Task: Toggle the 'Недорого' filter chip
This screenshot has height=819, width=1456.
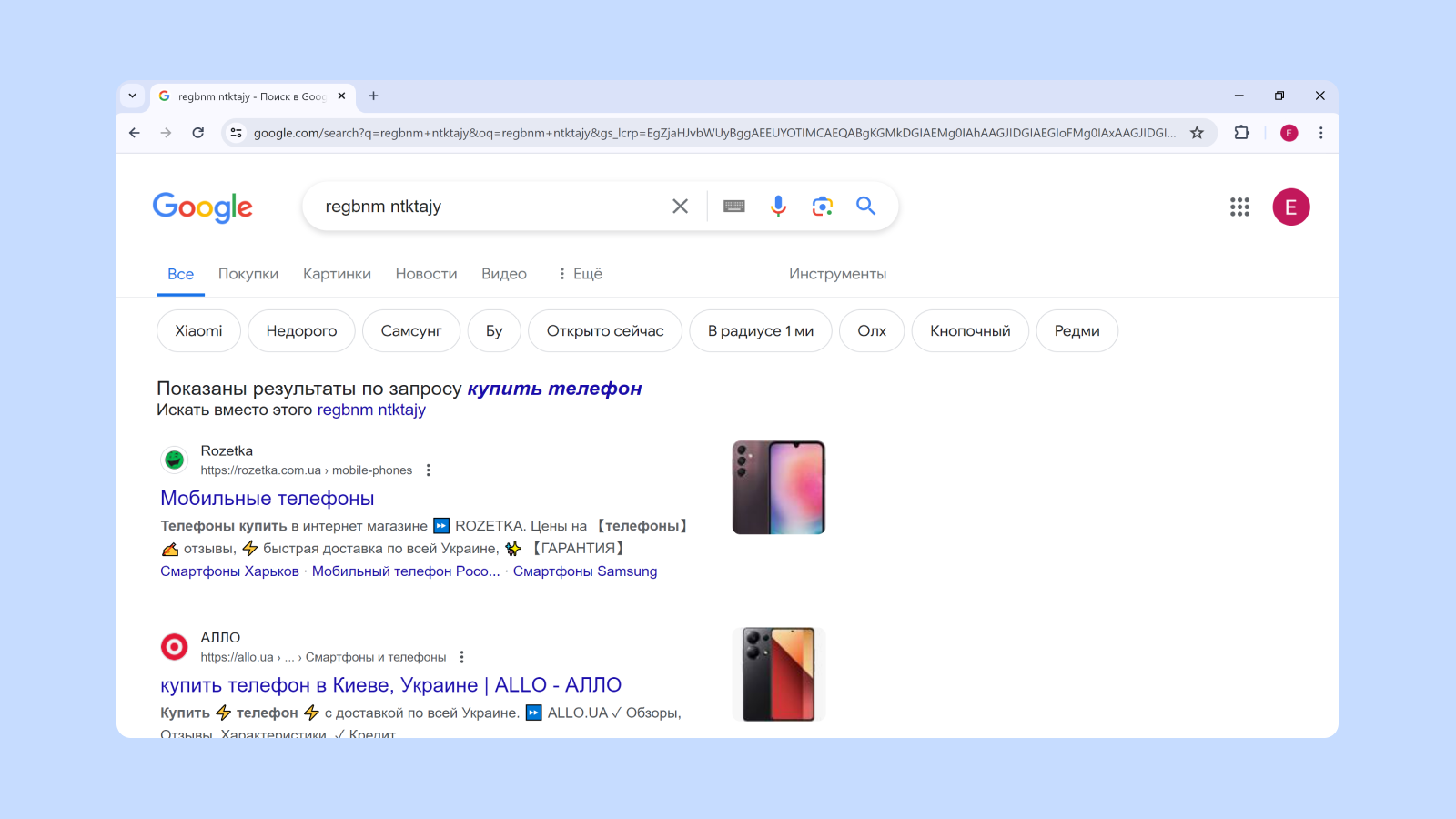Action: [301, 331]
